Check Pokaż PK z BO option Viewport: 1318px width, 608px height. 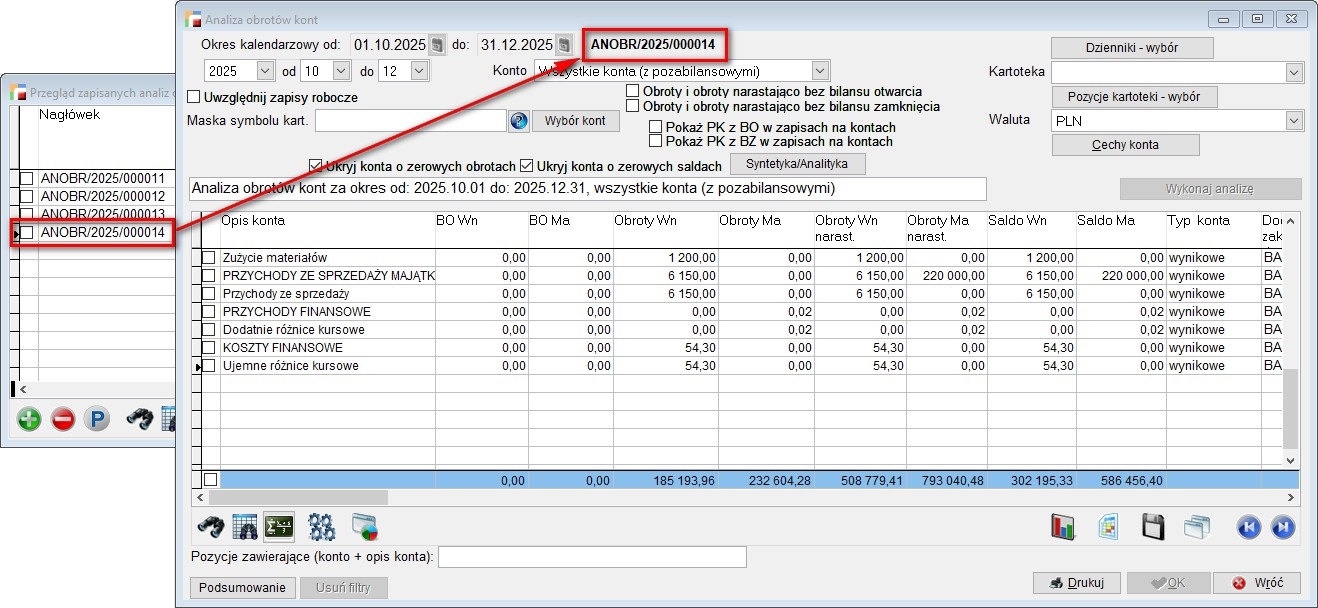(657, 128)
